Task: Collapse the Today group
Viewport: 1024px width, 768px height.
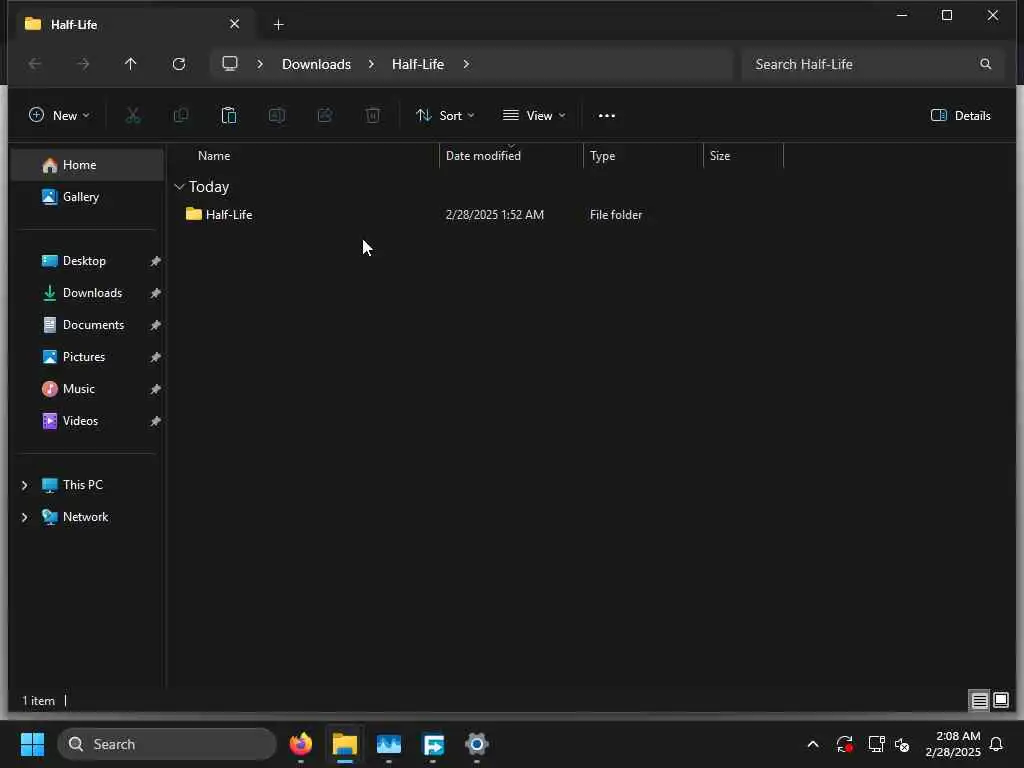Action: (180, 187)
